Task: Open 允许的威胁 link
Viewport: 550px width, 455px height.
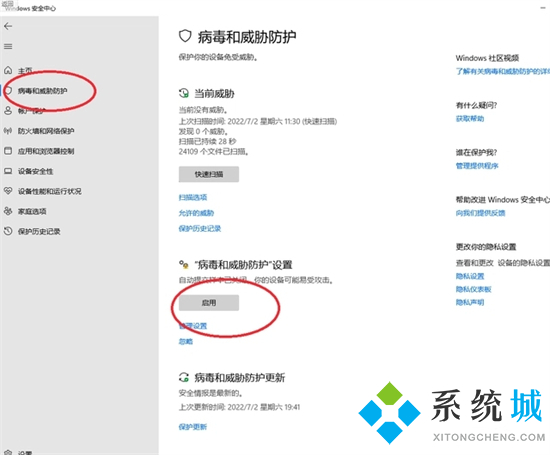Action: (196, 213)
